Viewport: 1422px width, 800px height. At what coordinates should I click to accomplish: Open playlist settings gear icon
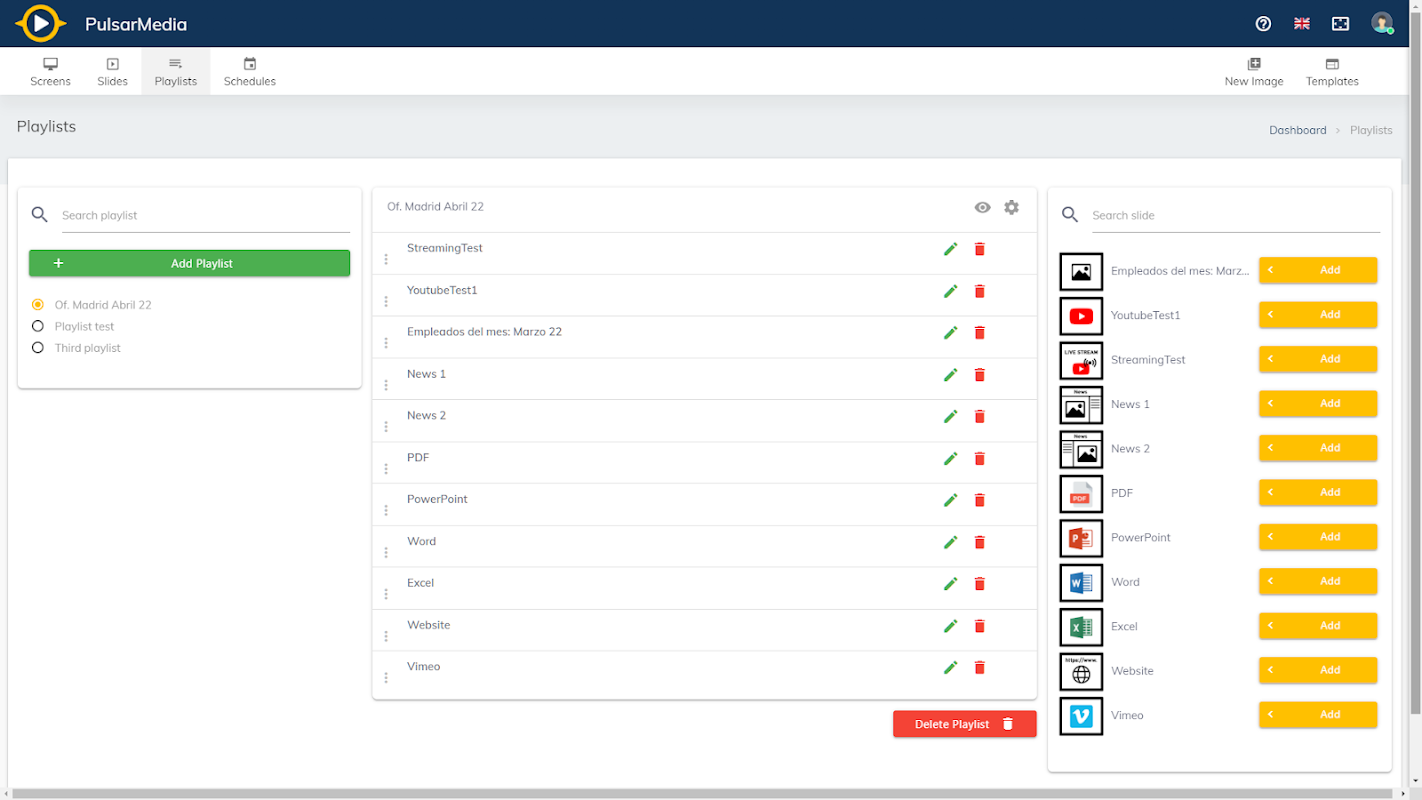(x=1011, y=207)
